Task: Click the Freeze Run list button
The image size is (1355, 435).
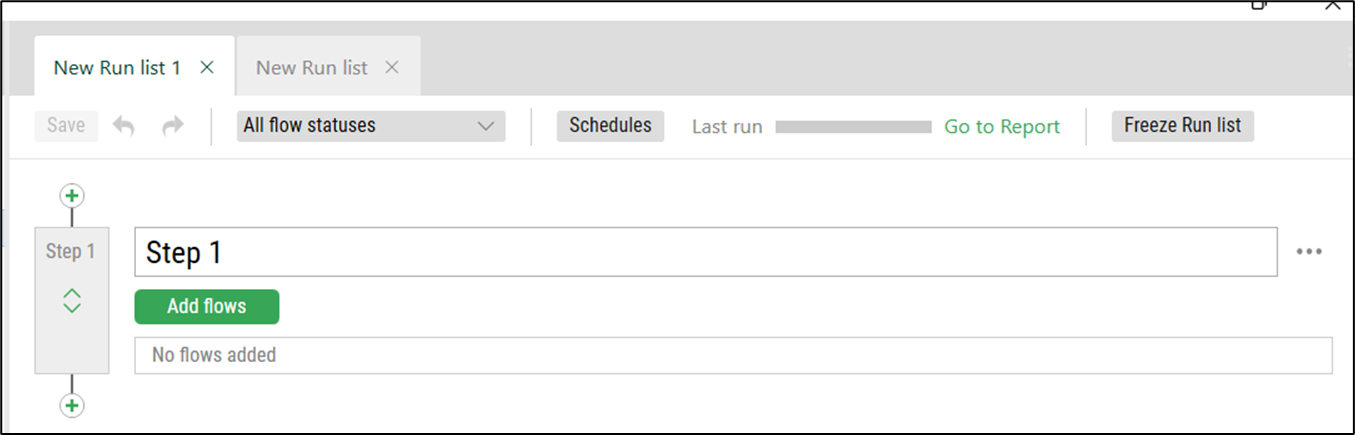Action: click(1182, 126)
